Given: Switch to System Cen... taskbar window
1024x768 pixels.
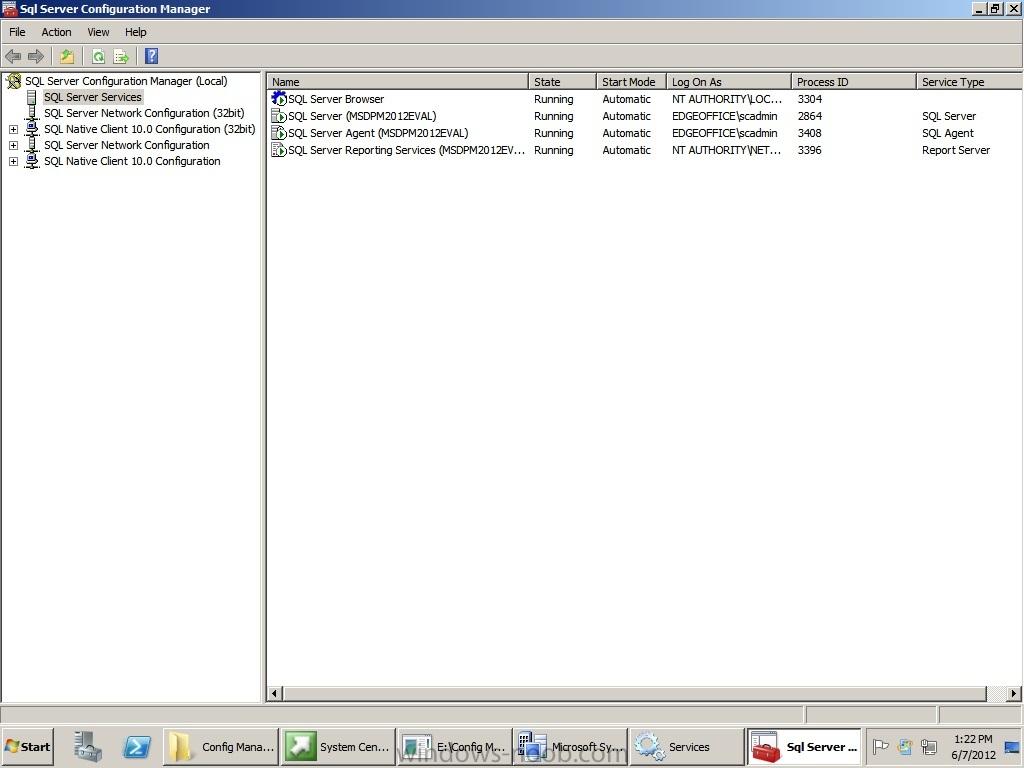Looking at the screenshot, I should point(338,746).
